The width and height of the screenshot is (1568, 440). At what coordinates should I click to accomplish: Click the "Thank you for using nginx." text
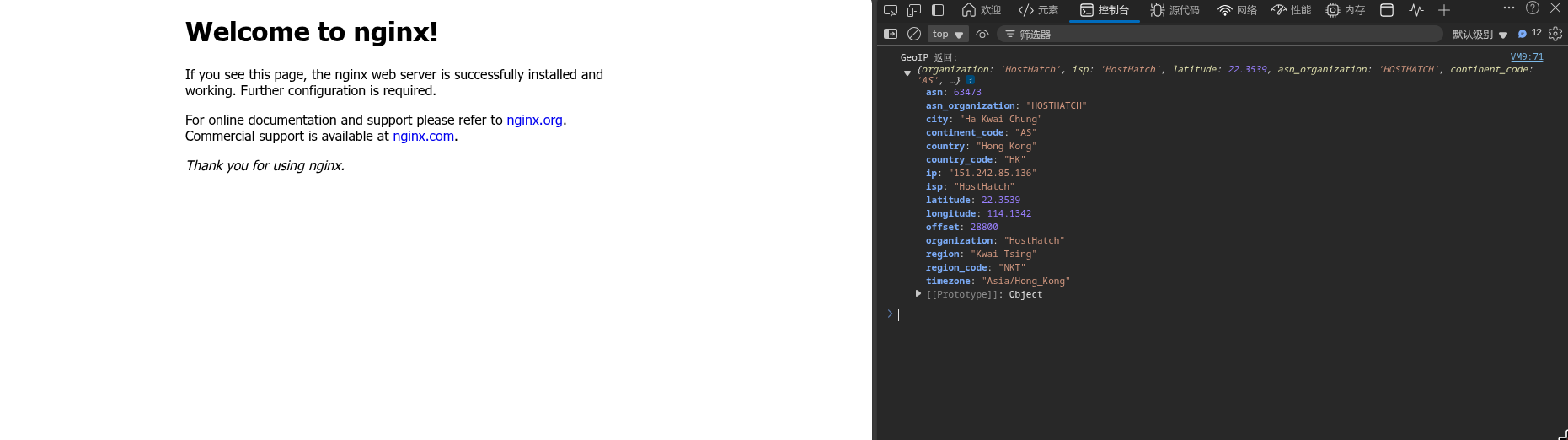[x=265, y=166]
